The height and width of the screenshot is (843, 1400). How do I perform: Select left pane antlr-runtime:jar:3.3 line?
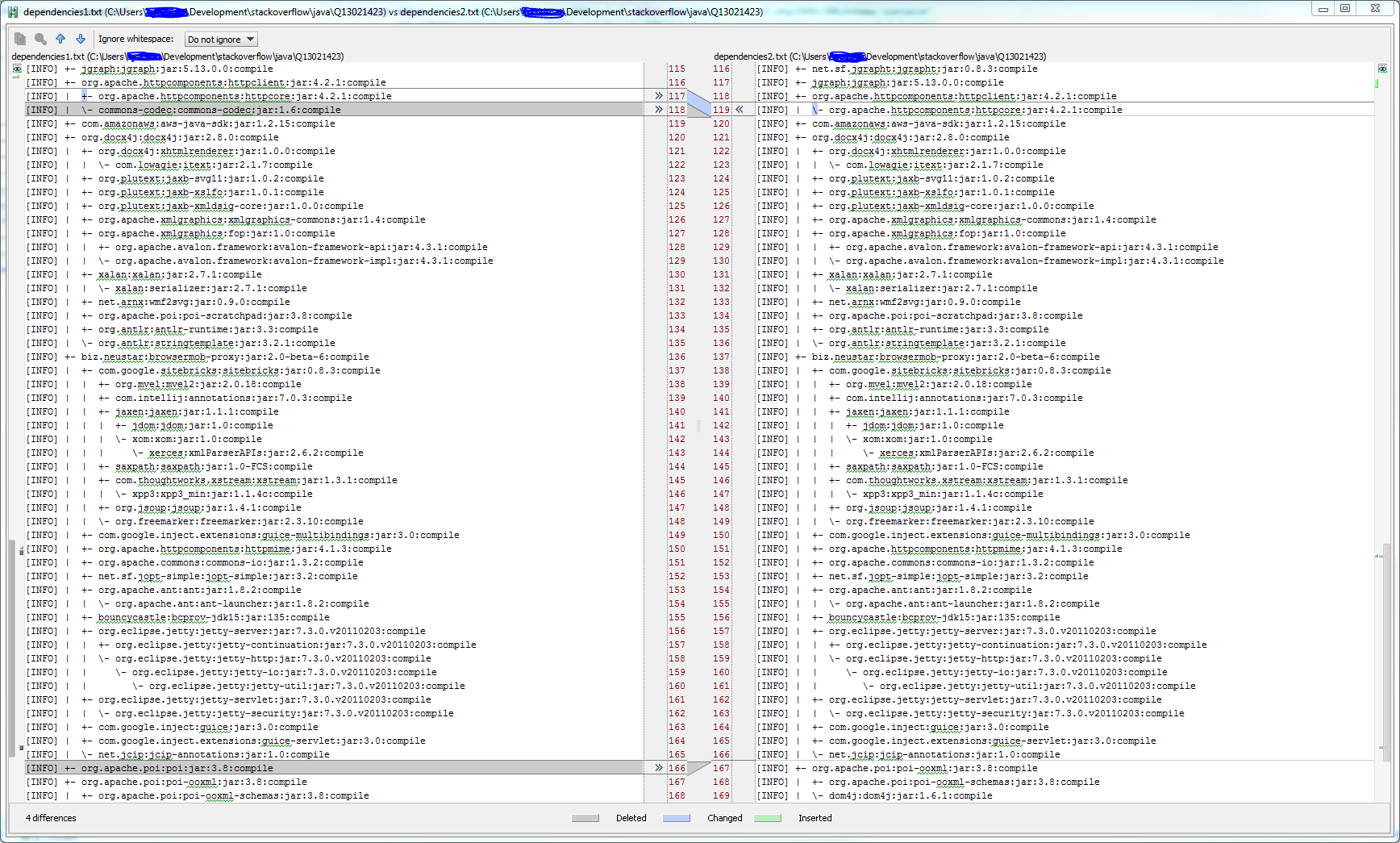334,329
